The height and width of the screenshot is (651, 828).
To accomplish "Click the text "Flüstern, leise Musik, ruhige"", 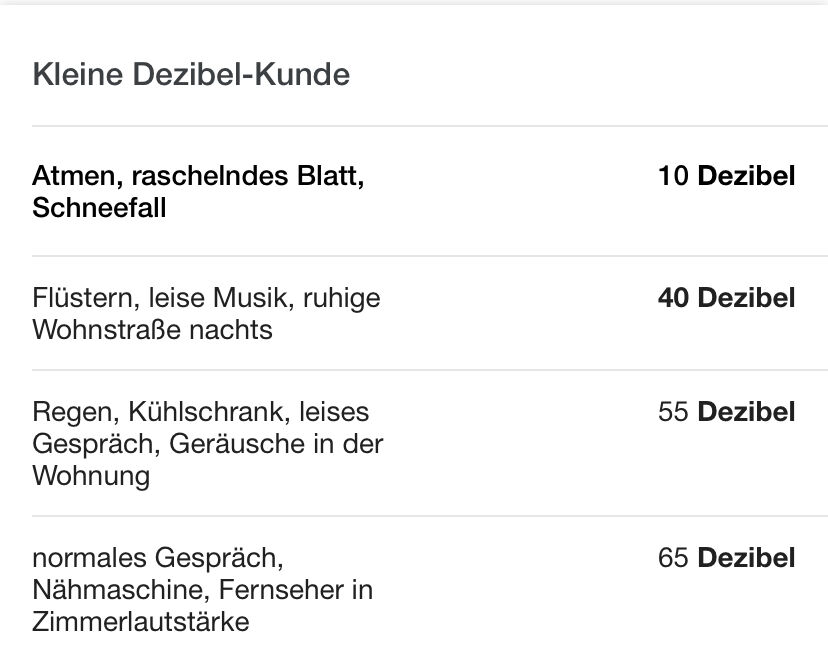I will 206,298.
